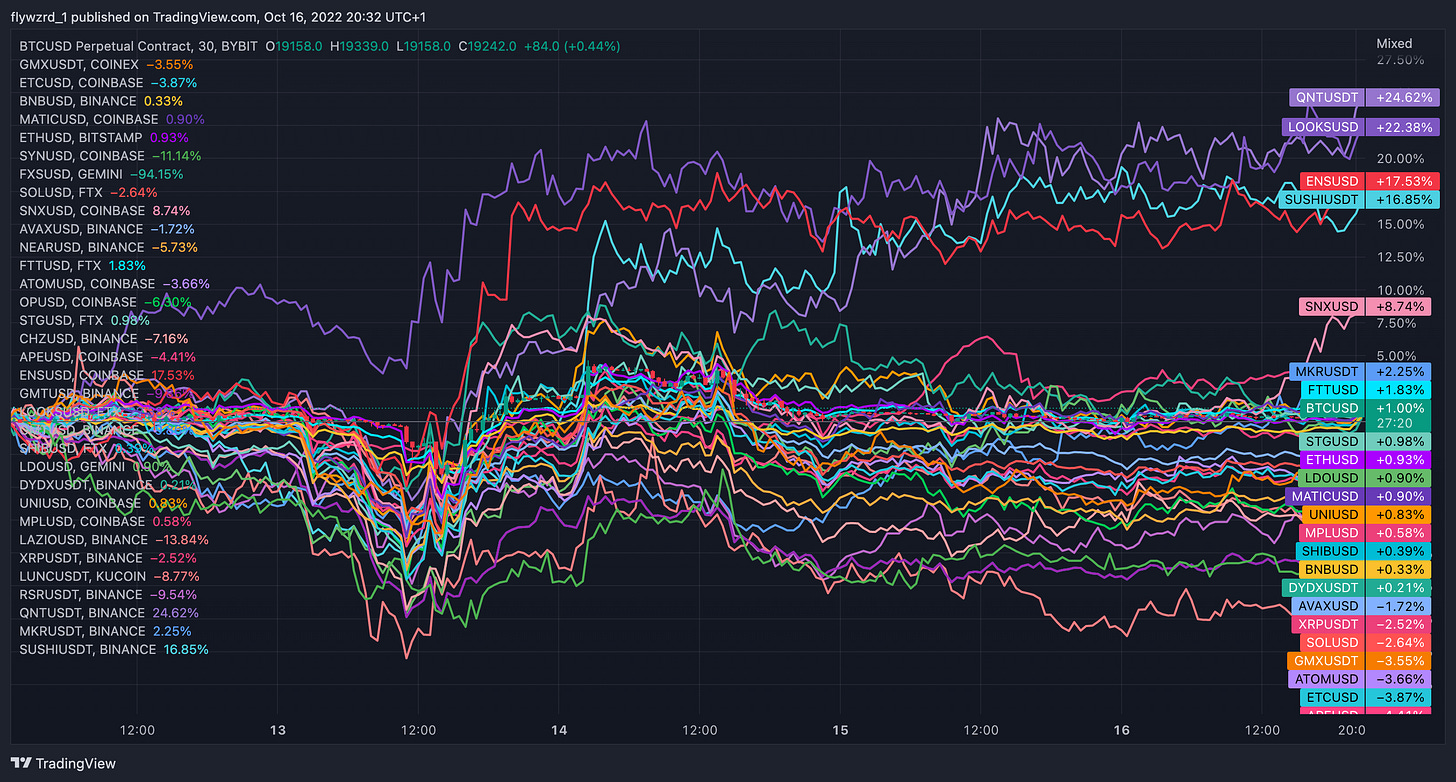Select the LAZIOUSD, BINANCE legend row
Viewport: 1456px width, 782px height.
click(113, 540)
